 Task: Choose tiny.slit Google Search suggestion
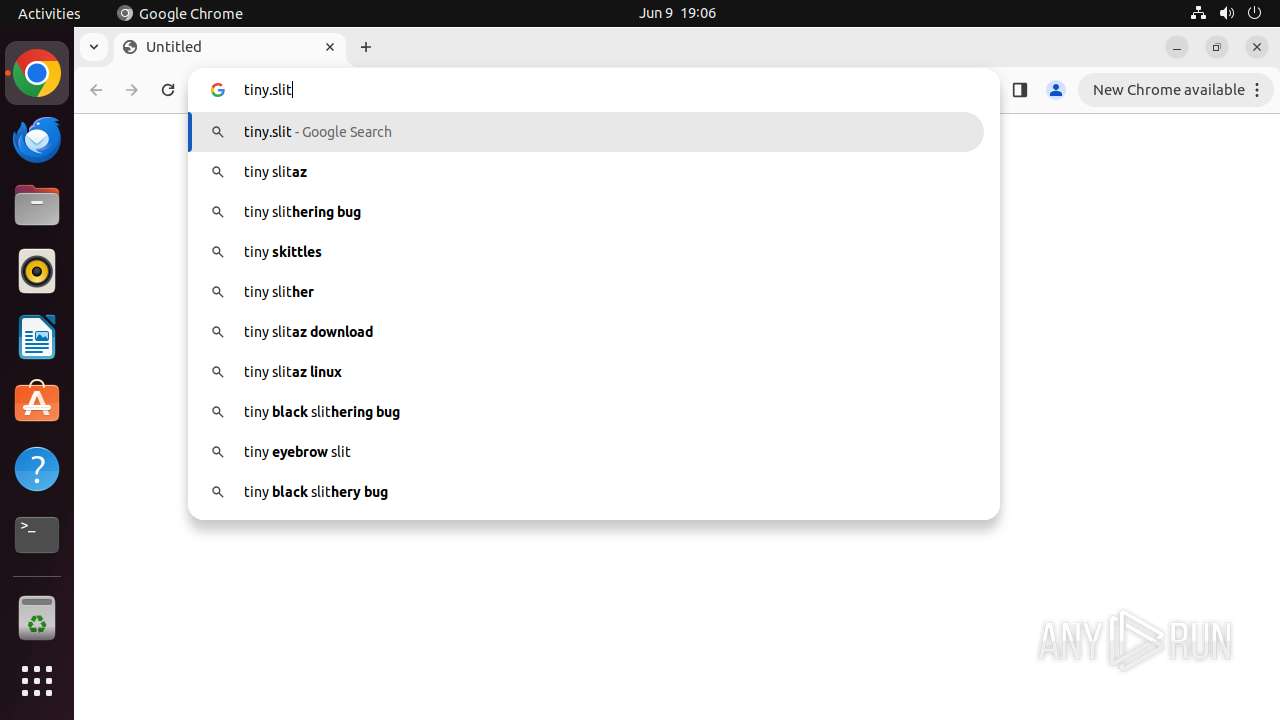586,132
